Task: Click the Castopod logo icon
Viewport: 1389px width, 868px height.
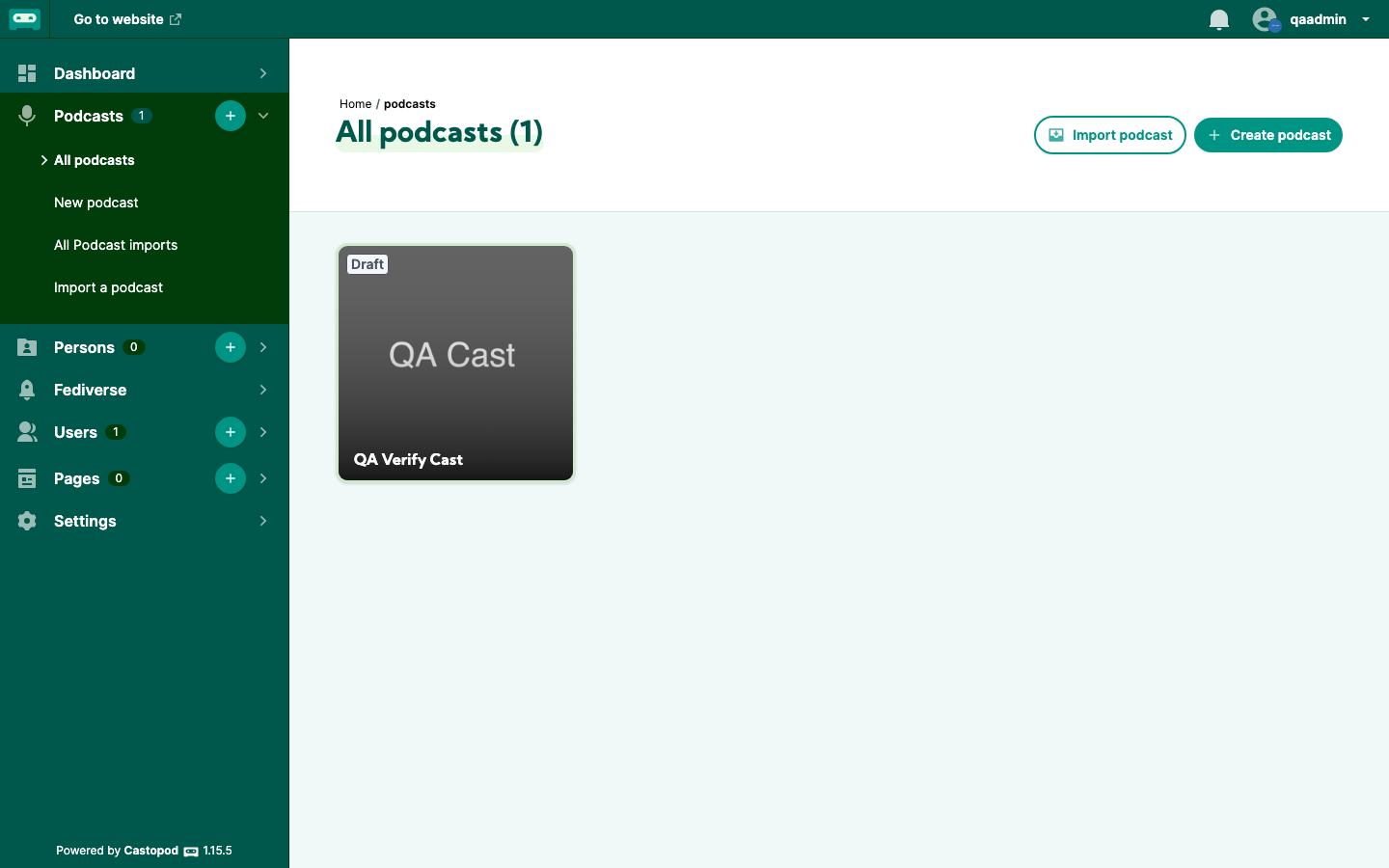Action: pyautogui.click(x=25, y=19)
